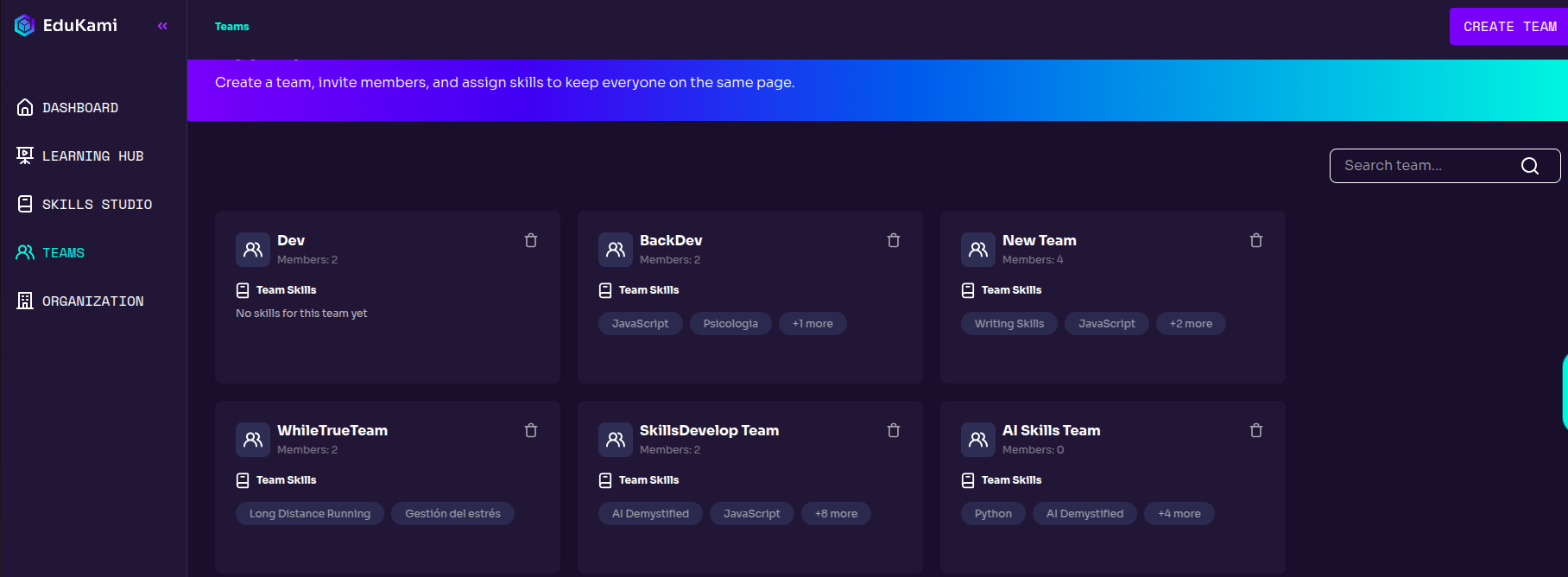Viewport: 1568px width, 577px height.
Task: Navigate to Organization section
Action: (92, 301)
